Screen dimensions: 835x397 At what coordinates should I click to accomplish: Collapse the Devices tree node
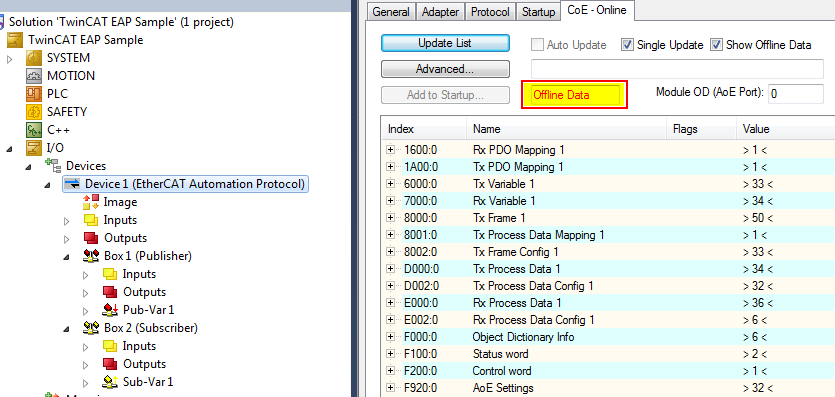tap(29, 167)
